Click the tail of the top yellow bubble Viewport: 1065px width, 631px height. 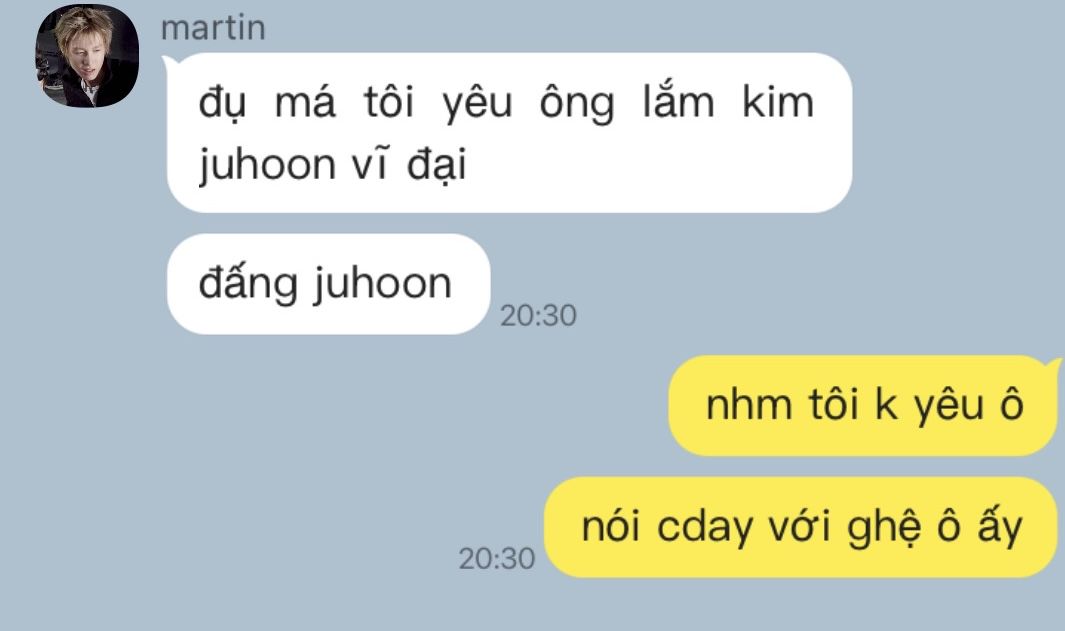[x=1055, y=367]
